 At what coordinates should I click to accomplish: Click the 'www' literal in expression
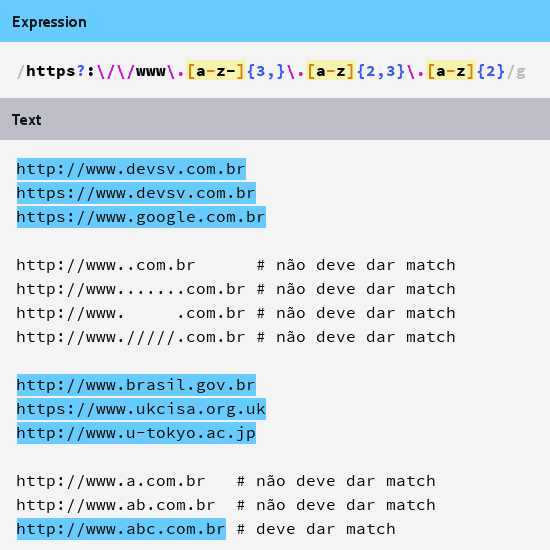(151, 71)
